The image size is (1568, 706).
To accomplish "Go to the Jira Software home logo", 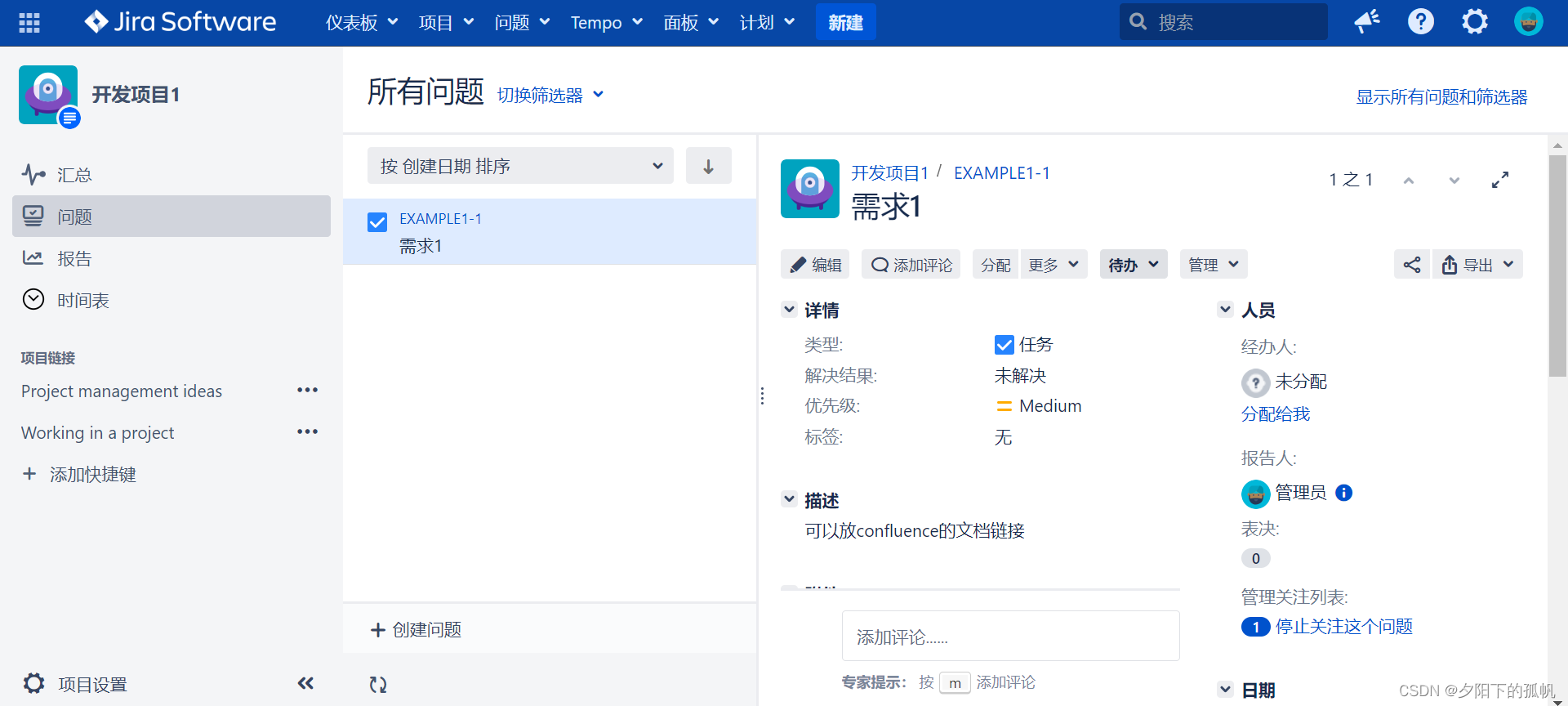I will (x=180, y=22).
